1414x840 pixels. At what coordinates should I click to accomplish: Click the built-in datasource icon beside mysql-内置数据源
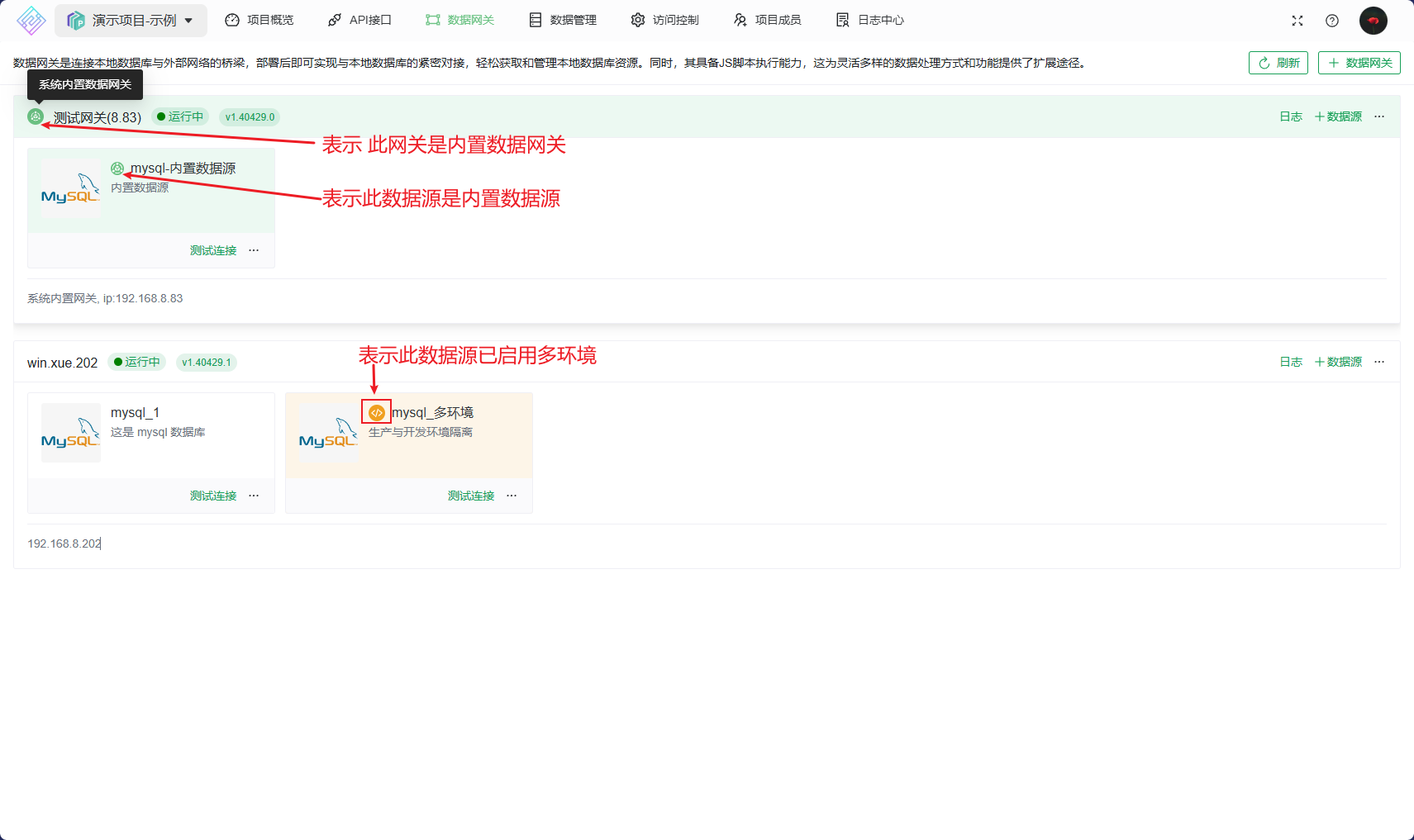(117, 168)
